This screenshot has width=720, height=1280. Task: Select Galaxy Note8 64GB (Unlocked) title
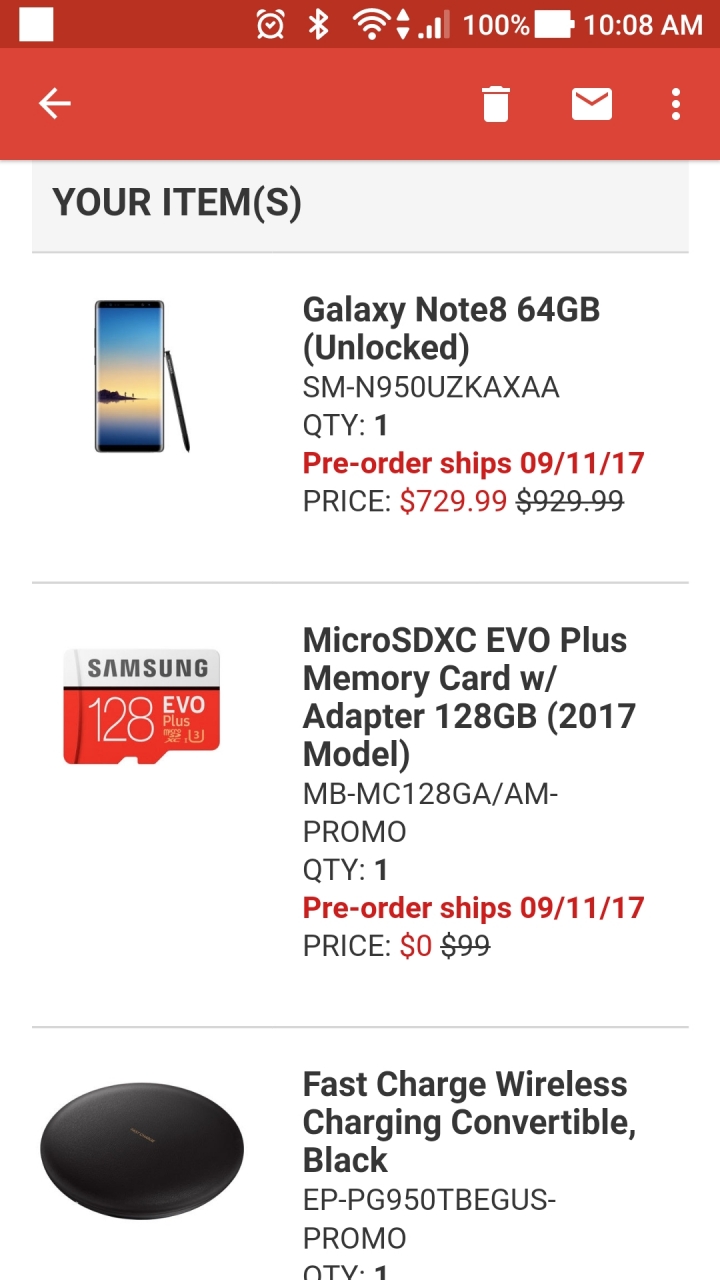point(451,328)
